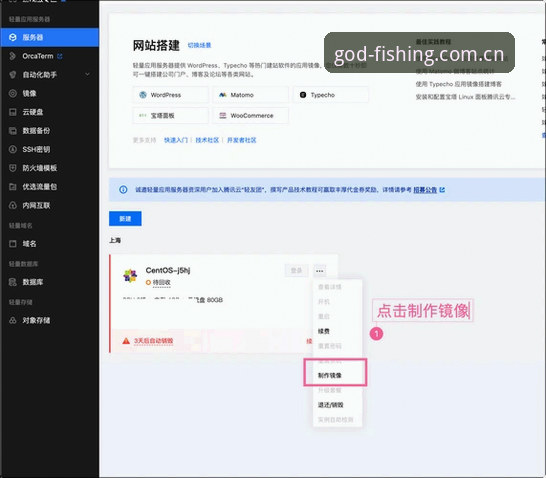The image size is (546, 478).
Task: Select the WordPress application card
Action: 171,95
